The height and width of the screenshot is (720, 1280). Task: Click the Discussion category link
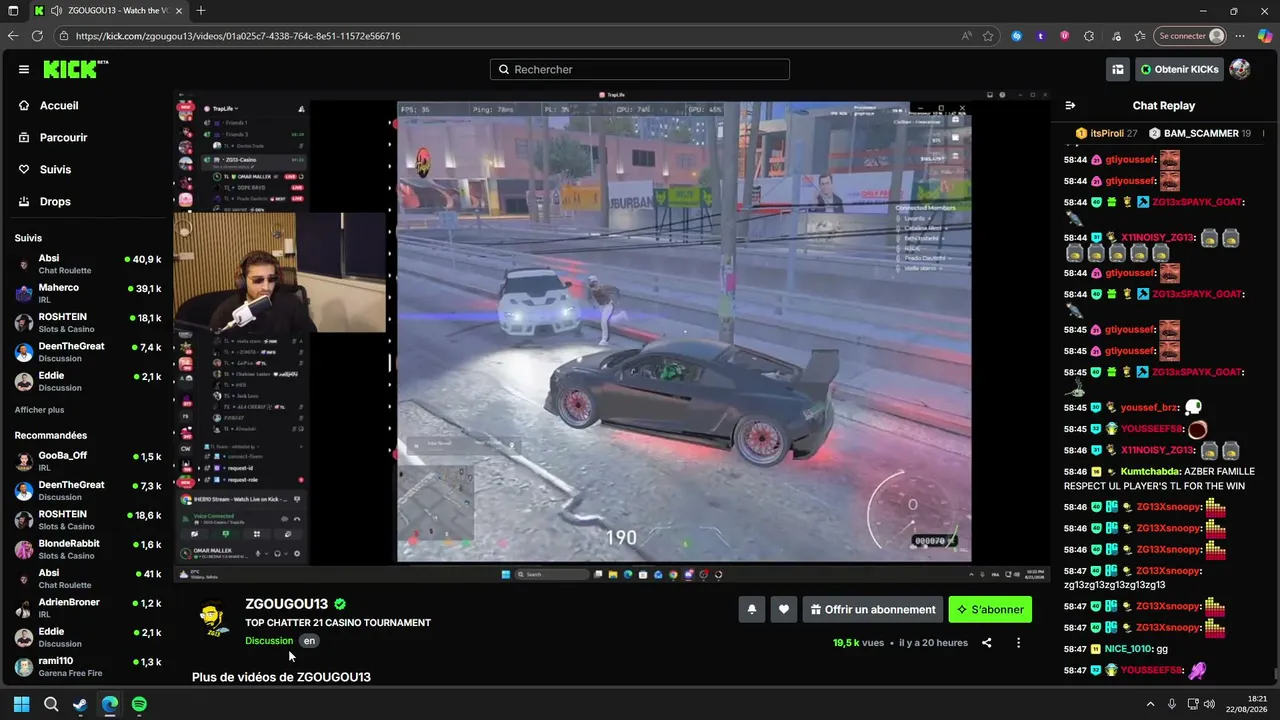(x=269, y=641)
